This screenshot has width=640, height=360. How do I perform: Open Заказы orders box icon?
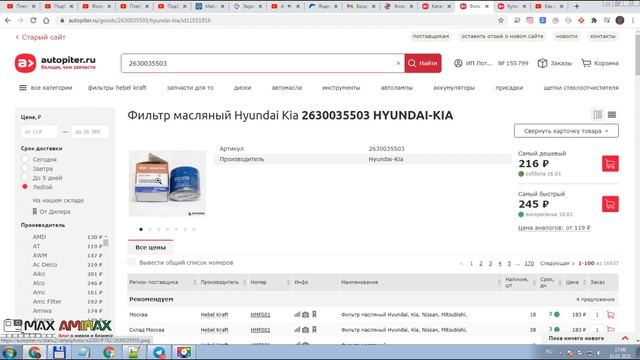[x=542, y=63]
